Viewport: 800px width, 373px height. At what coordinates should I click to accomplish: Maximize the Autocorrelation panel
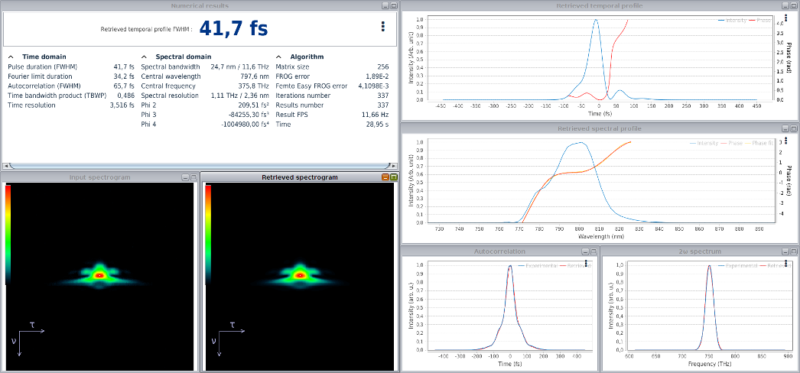click(593, 252)
